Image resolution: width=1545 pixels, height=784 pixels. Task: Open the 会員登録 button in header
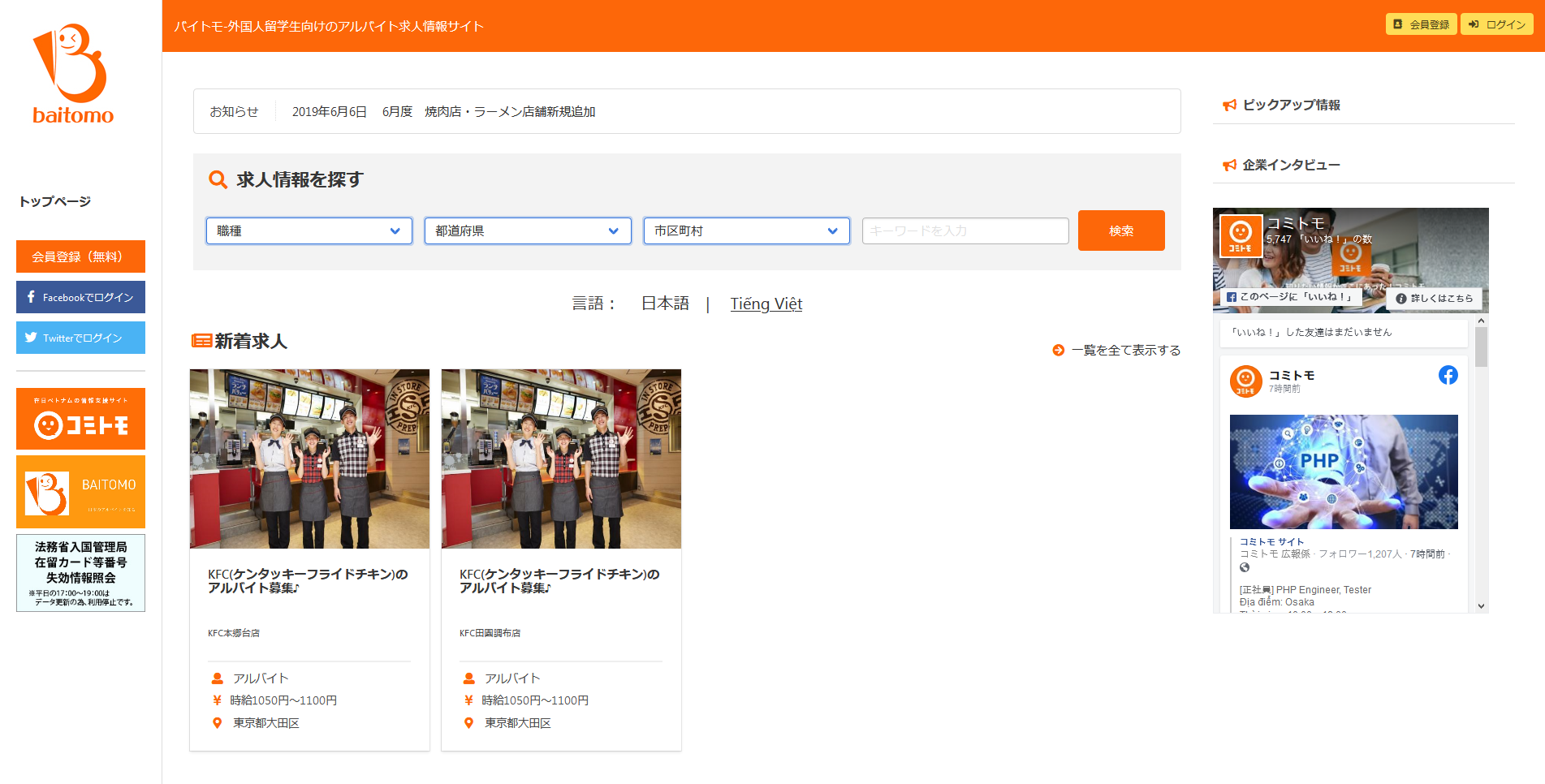click(x=1421, y=24)
